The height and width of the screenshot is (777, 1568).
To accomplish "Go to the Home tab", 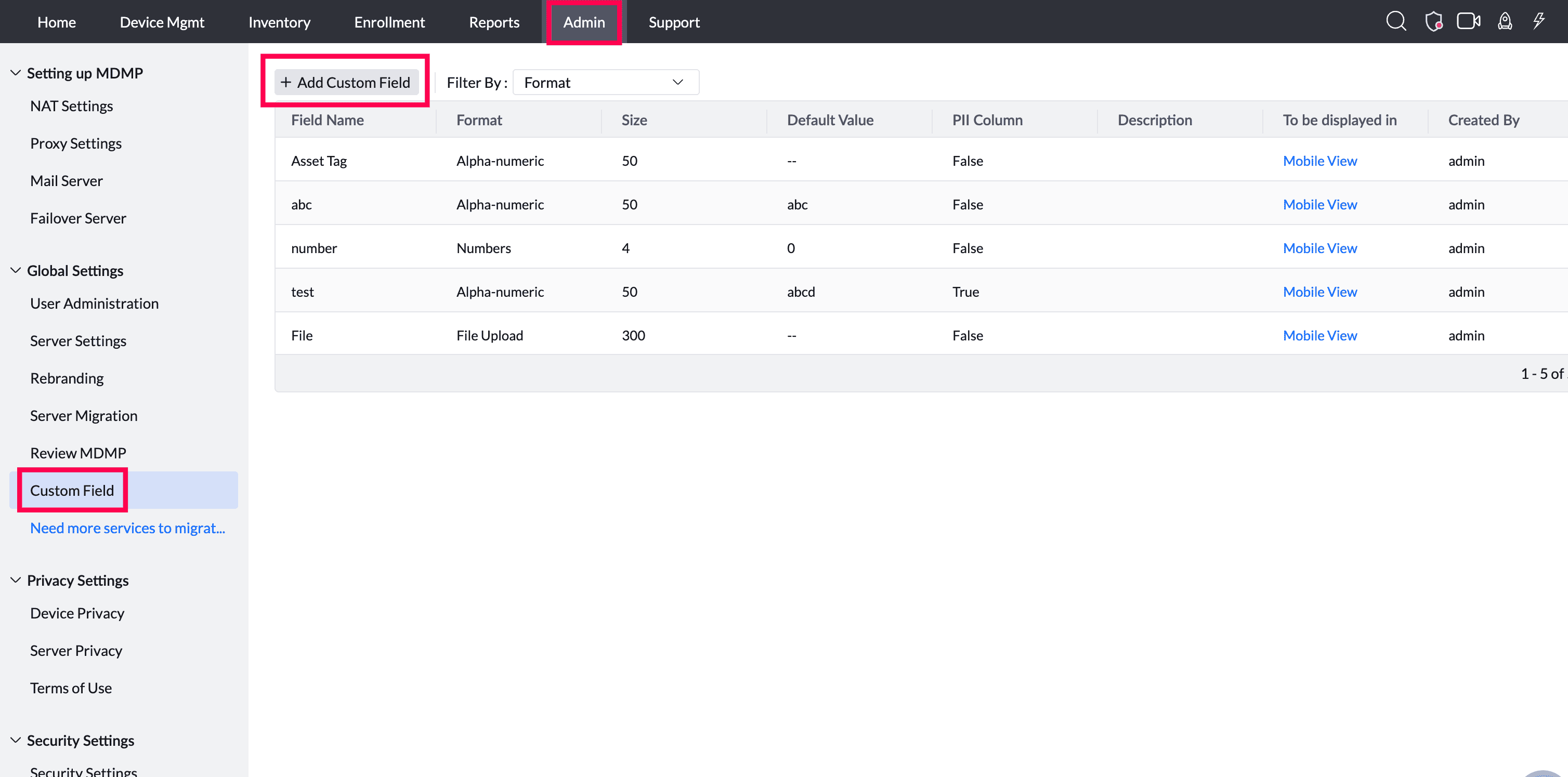I will tap(57, 22).
